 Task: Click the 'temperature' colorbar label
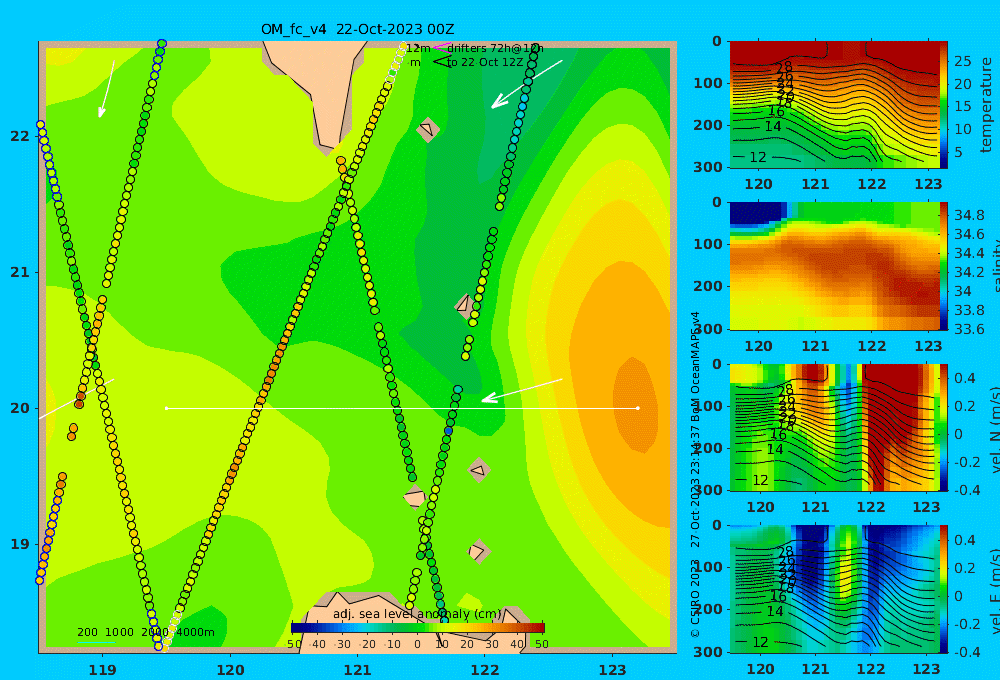986,105
